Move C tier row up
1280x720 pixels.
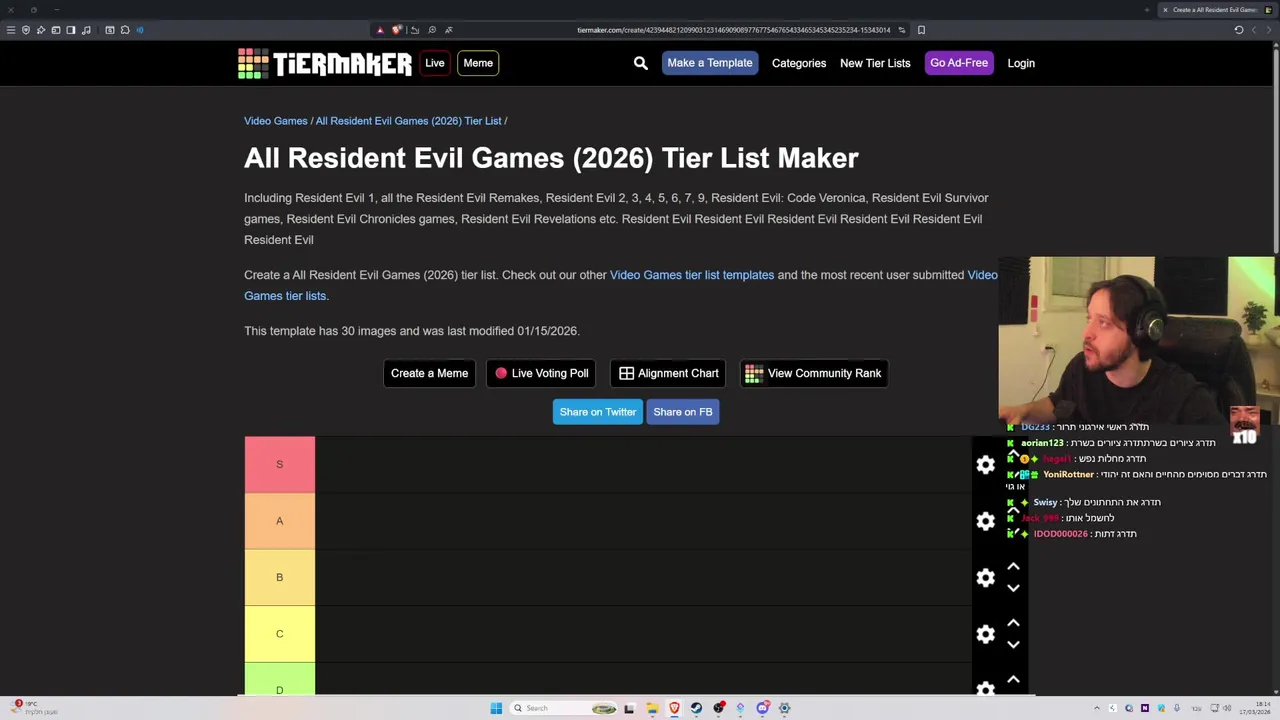(1013, 623)
